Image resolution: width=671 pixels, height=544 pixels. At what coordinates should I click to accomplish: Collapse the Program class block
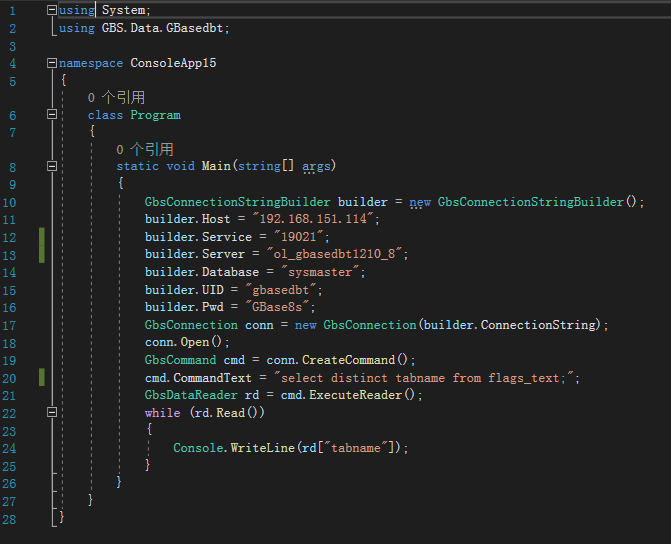[52, 116]
